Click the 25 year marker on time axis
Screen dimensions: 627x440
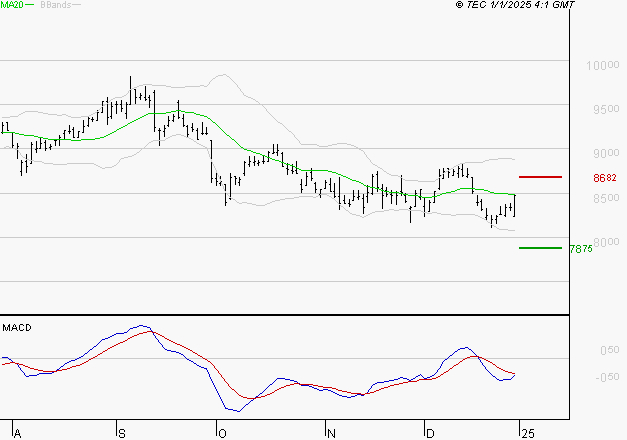point(528,434)
